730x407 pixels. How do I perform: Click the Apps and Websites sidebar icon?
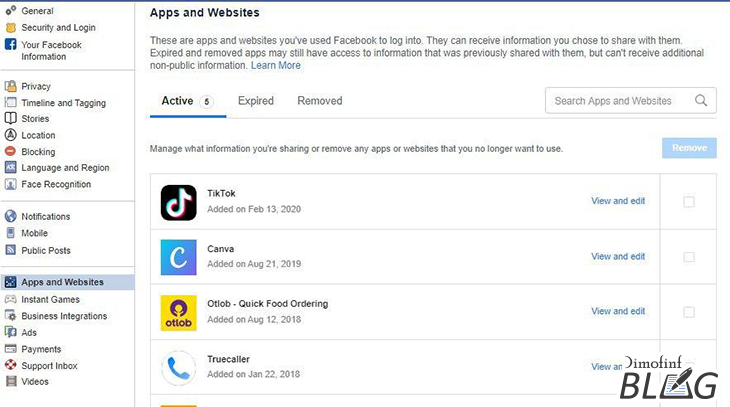click(10, 282)
